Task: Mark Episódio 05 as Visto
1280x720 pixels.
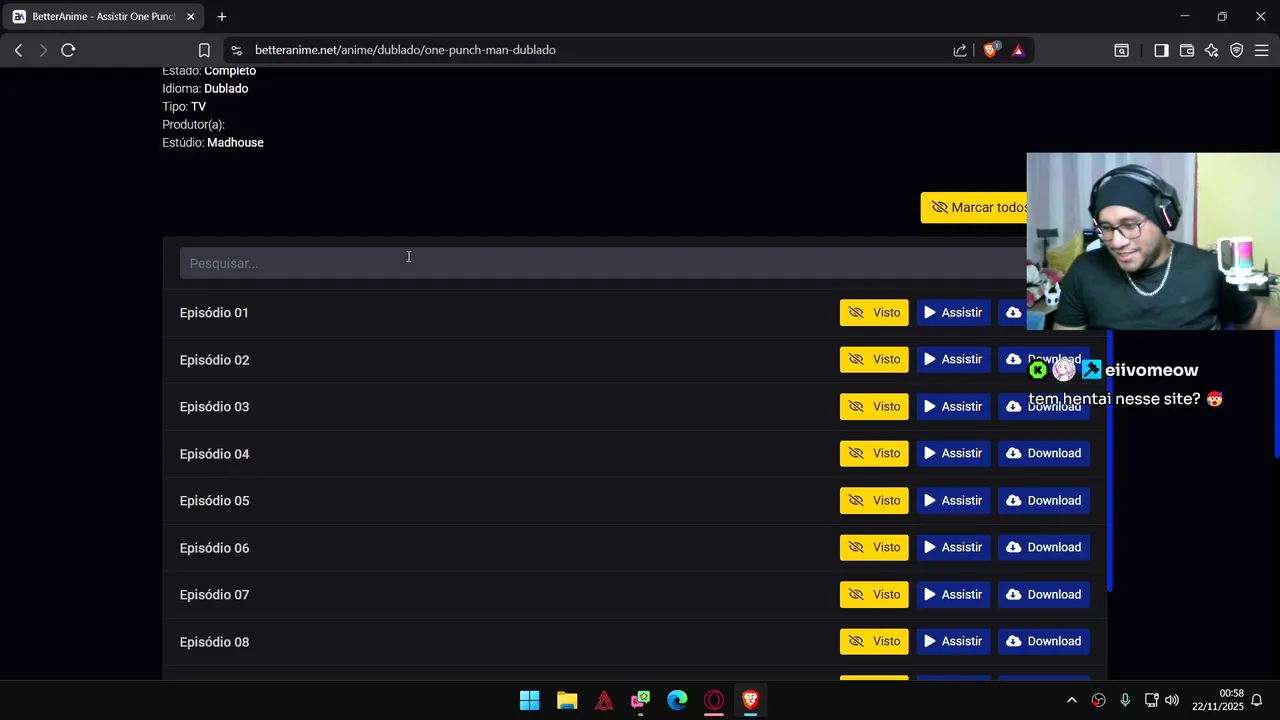Action: coord(874,501)
